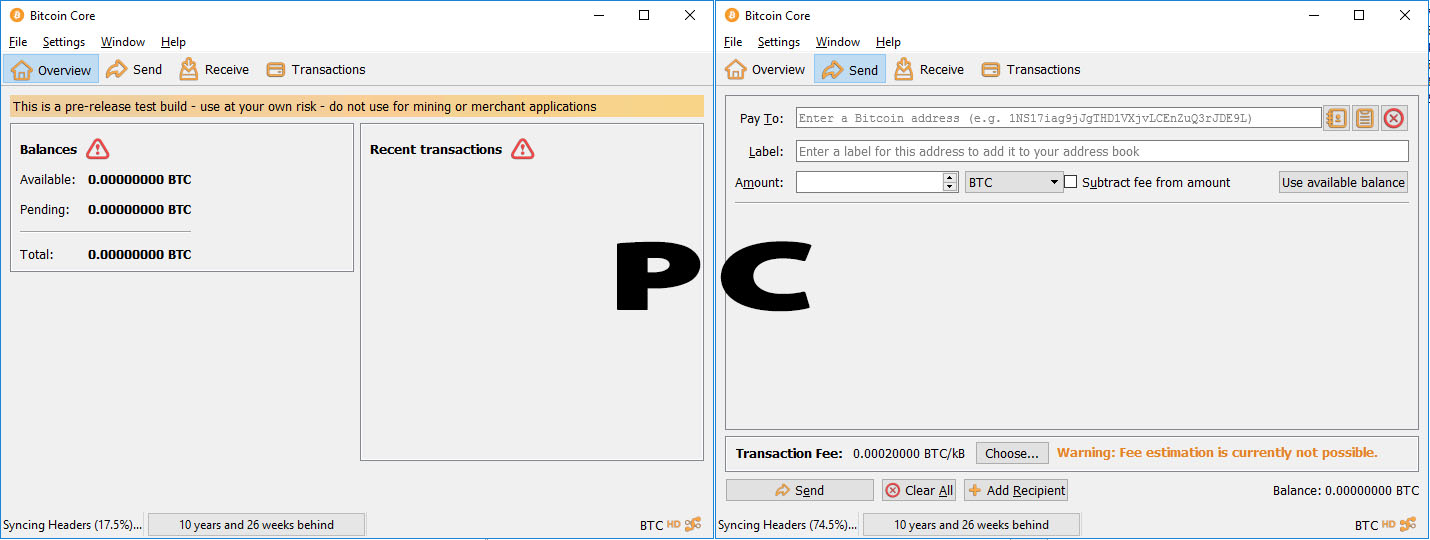Click the Amount input field
1430x540 pixels.
pos(869,182)
